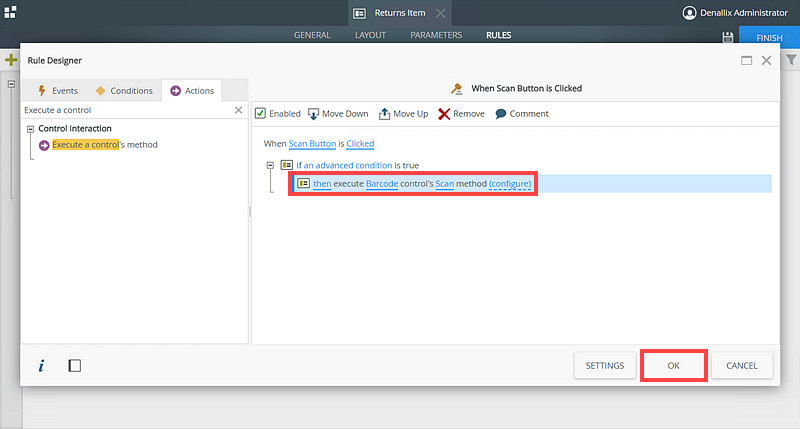Close the Rule Designer dialog

[766, 61]
